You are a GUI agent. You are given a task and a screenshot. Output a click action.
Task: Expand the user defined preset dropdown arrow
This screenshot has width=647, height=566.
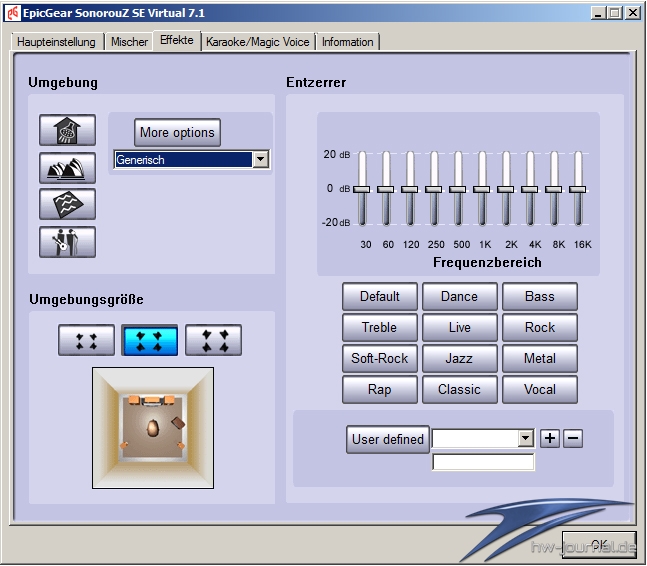pos(525,438)
